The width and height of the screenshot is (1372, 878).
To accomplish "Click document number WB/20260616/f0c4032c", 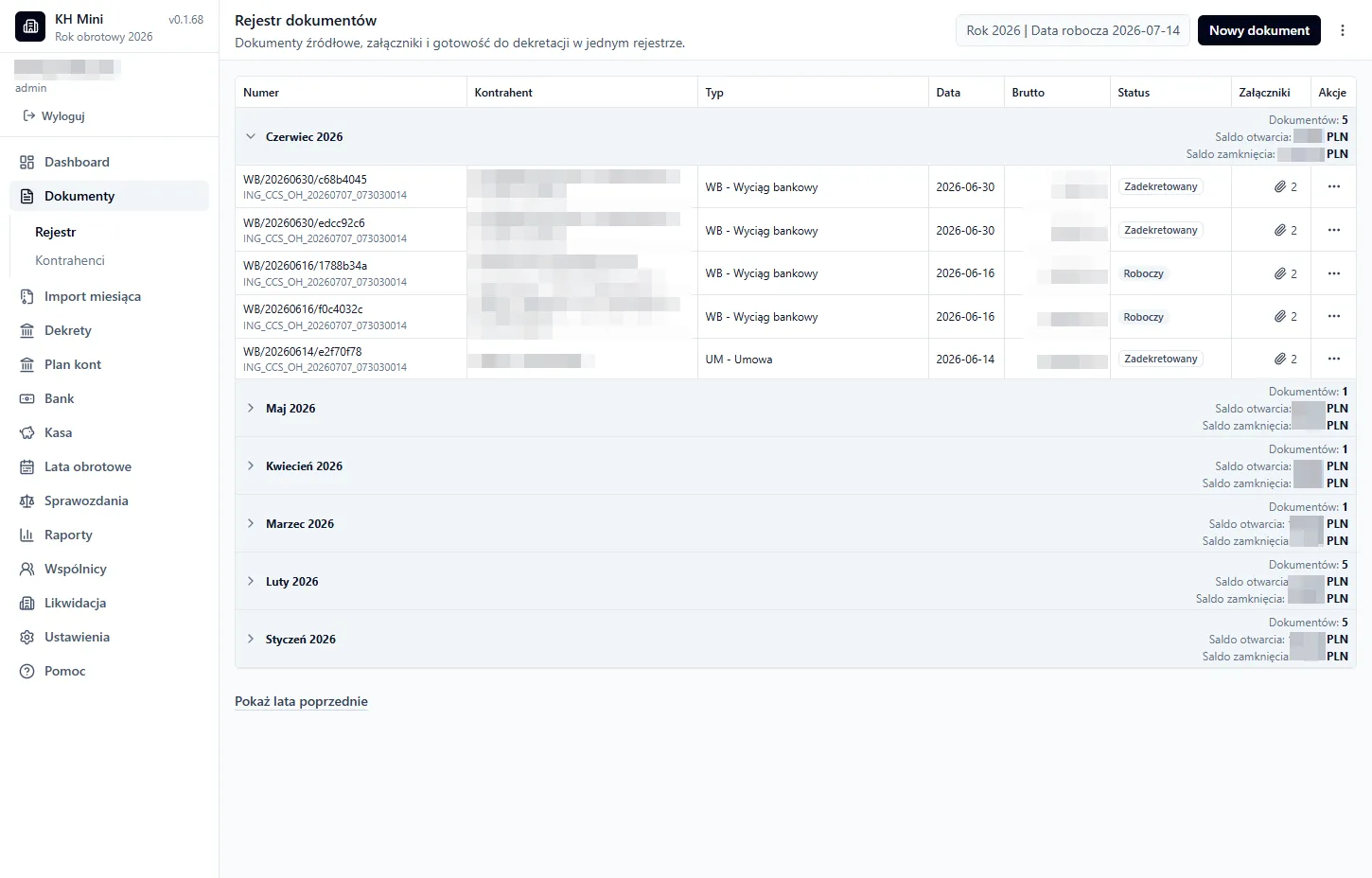I will [303, 309].
